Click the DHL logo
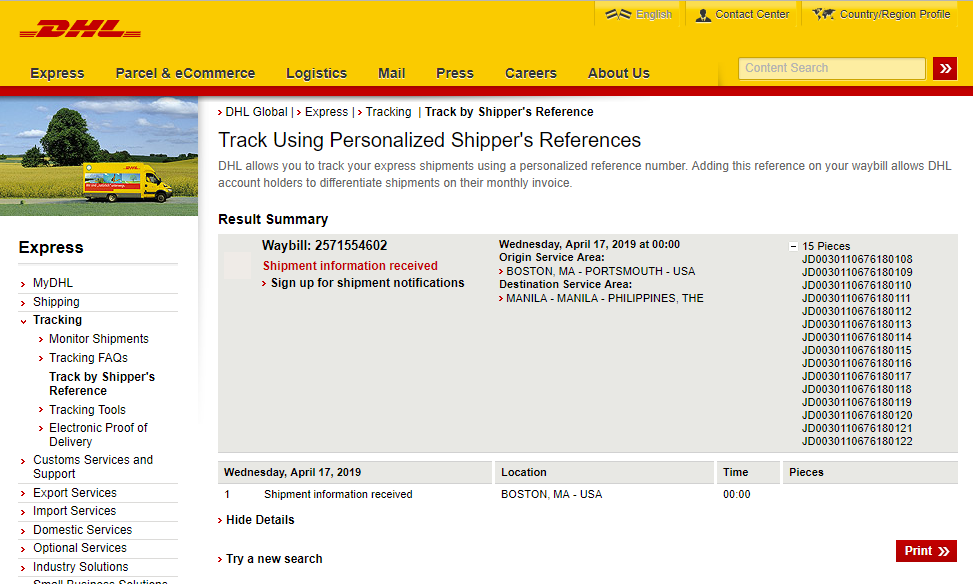Image resolution: width=973 pixels, height=584 pixels. (80, 29)
